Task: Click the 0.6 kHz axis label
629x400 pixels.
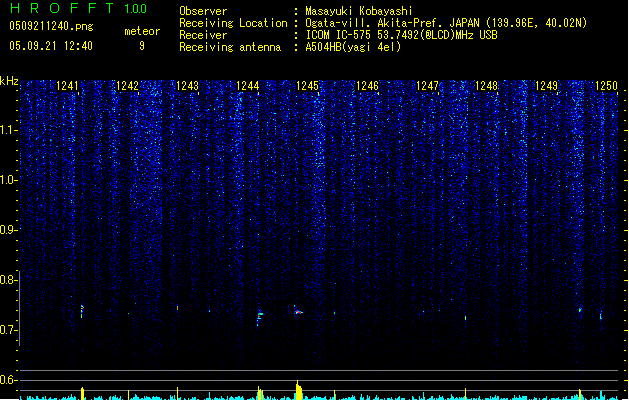Action: click(x=8, y=380)
